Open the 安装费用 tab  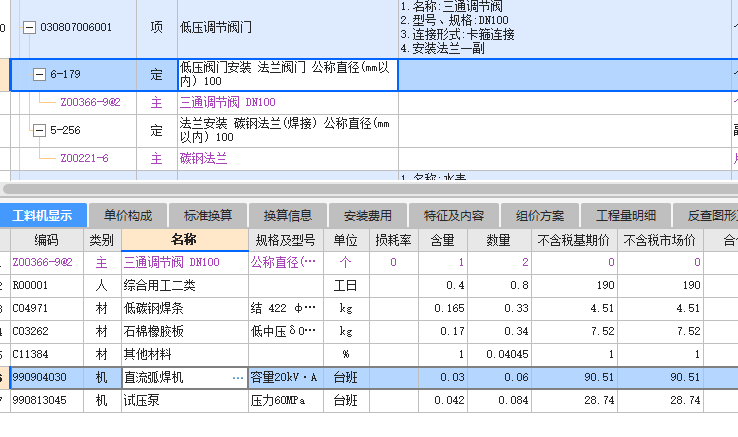click(368, 216)
